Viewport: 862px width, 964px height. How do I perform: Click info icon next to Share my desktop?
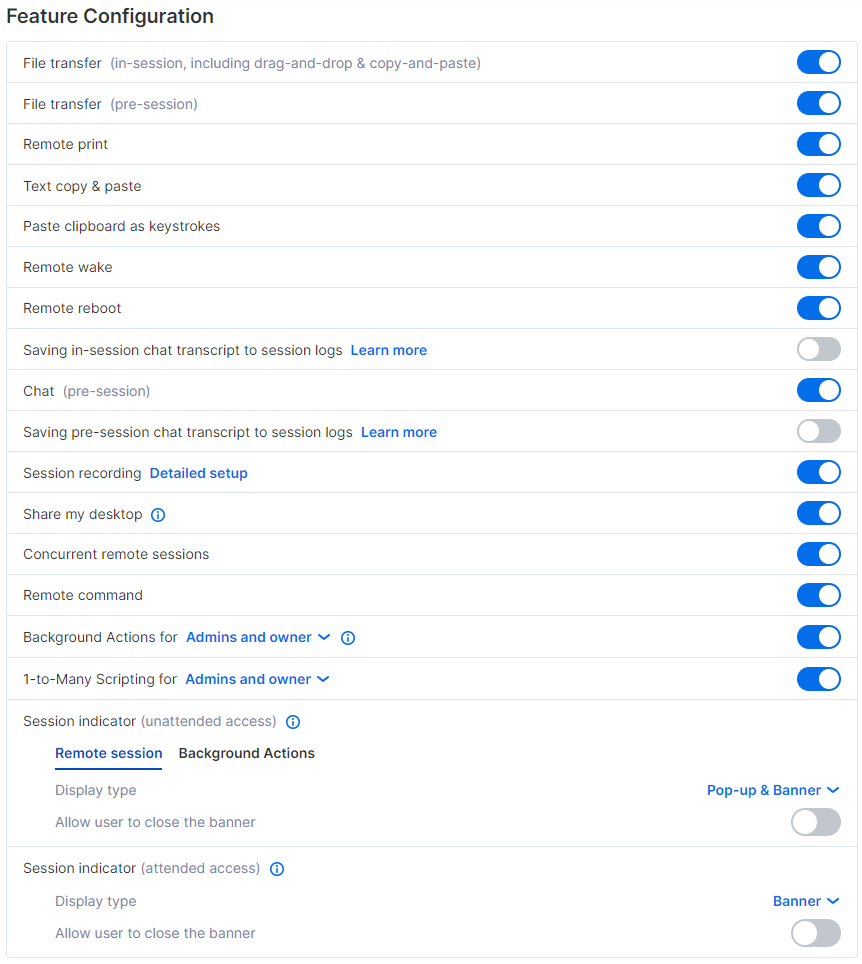158,515
